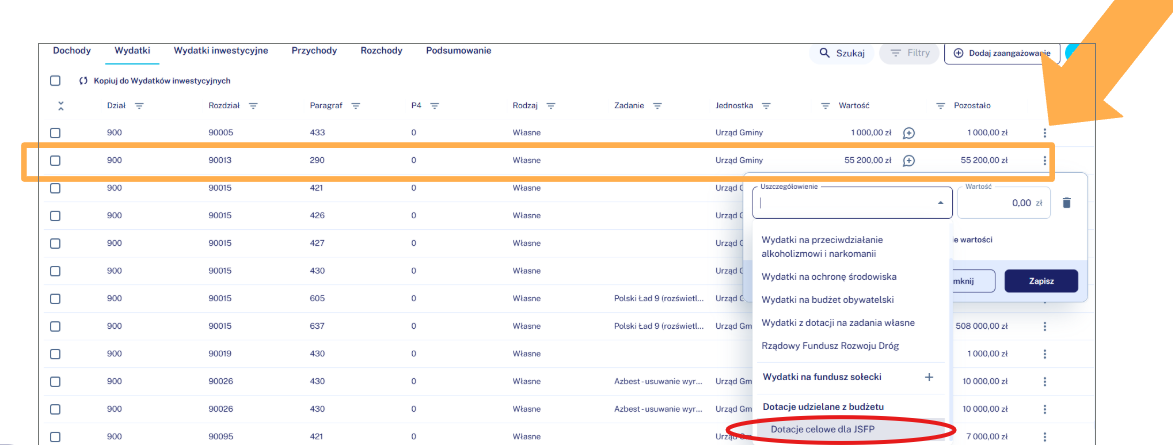
Task: Click the add-comment icon in row 90005
Action: click(909, 133)
